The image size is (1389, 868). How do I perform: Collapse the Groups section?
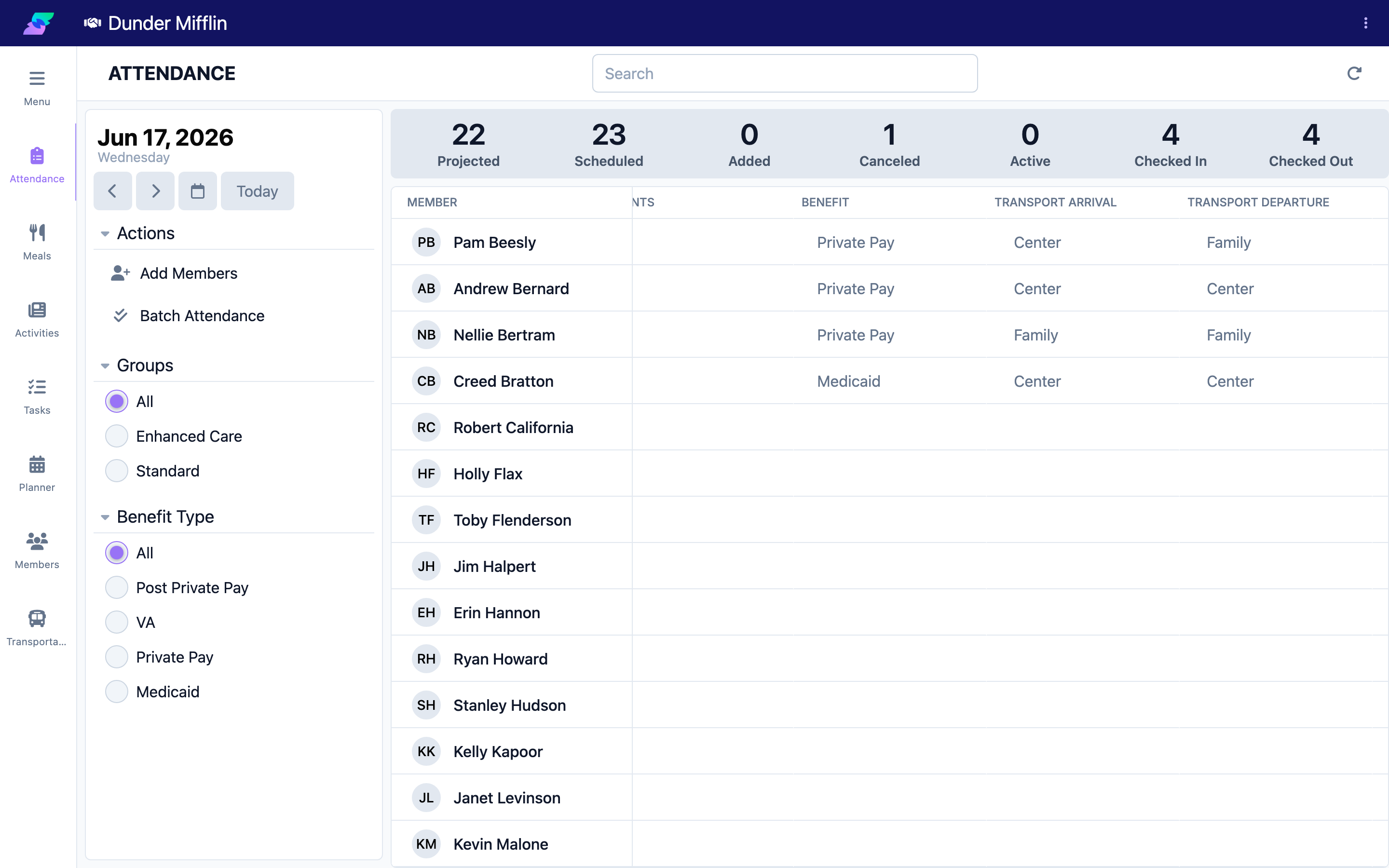pyautogui.click(x=105, y=366)
